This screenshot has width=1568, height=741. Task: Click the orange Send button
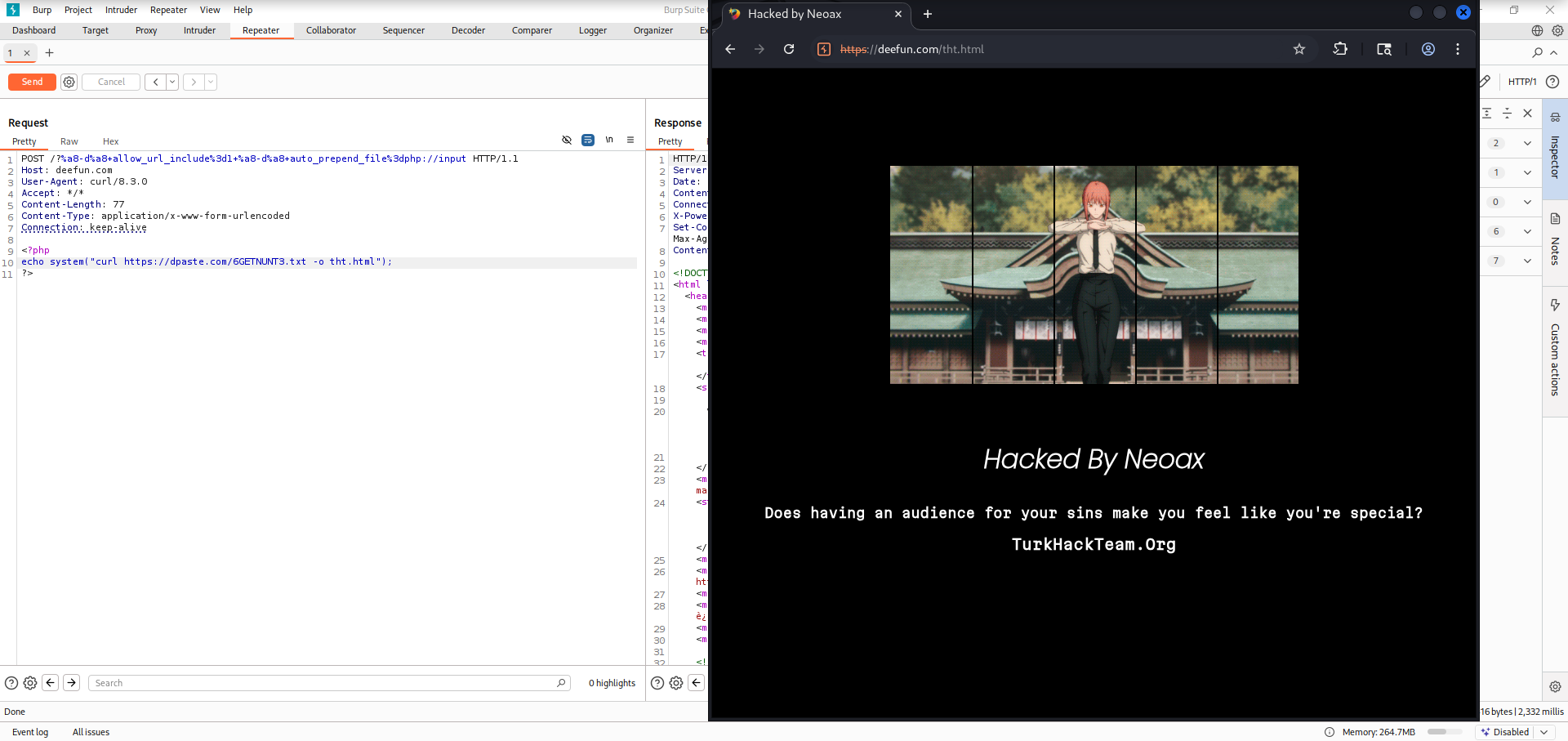pyautogui.click(x=32, y=82)
